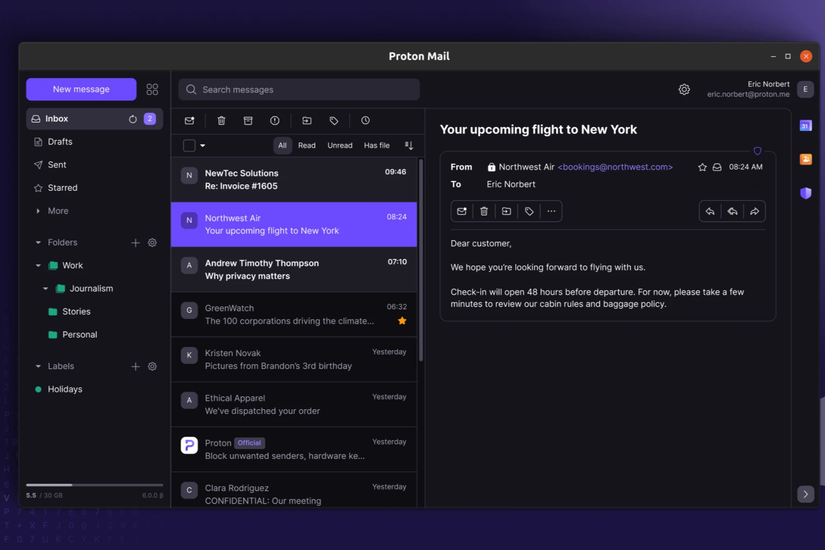Open label settings gear

coord(152,366)
